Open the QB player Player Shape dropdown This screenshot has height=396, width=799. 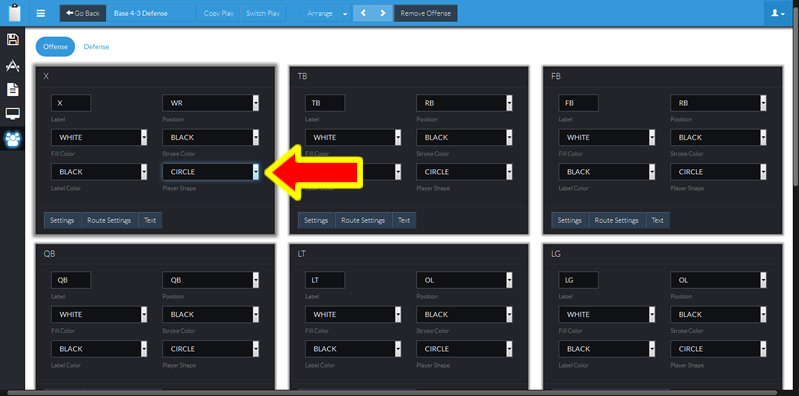pyautogui.click(x=211, y=349)
